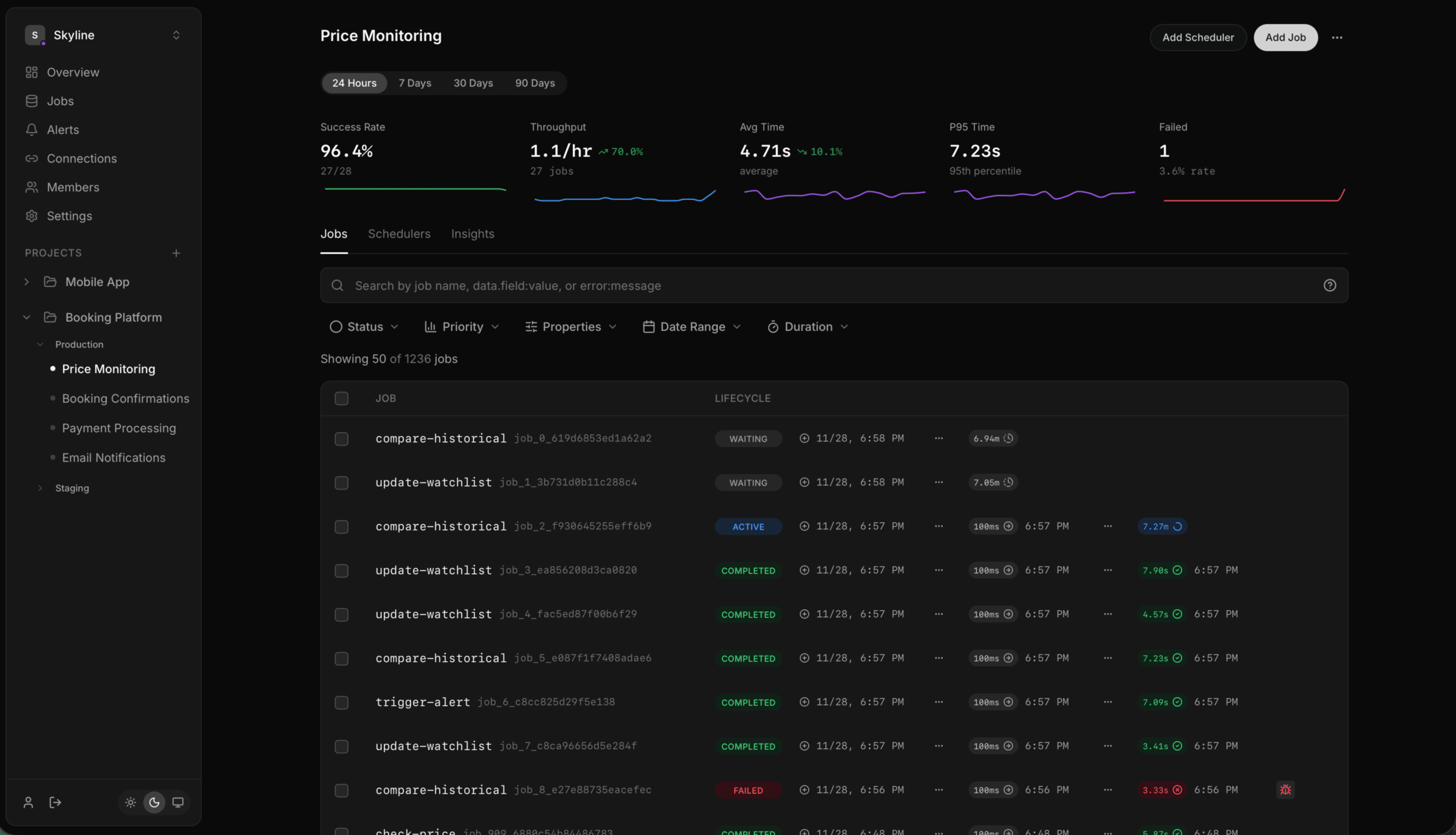This screenshot has height=835, width=1456.
Task: Switch to the Schedulers tab
Action: 399,234
